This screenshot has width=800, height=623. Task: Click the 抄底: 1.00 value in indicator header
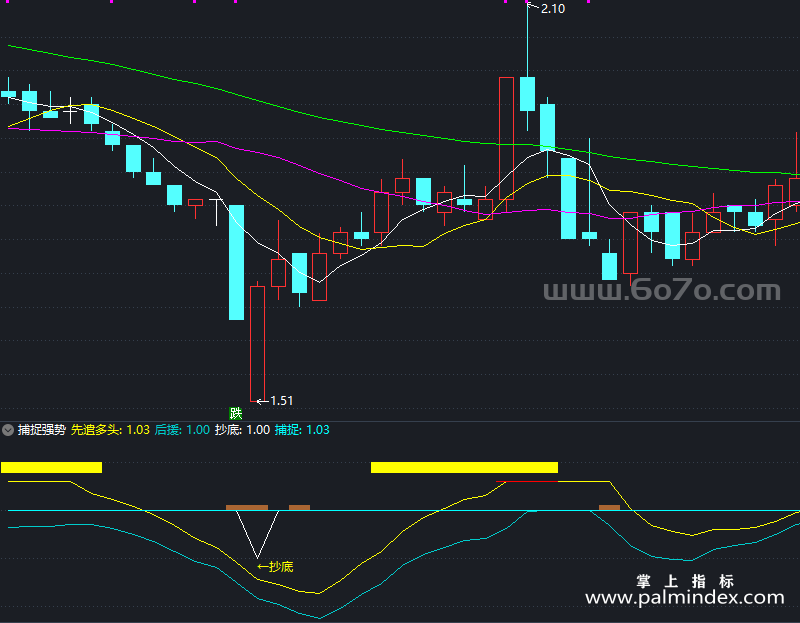pos(242,430)
